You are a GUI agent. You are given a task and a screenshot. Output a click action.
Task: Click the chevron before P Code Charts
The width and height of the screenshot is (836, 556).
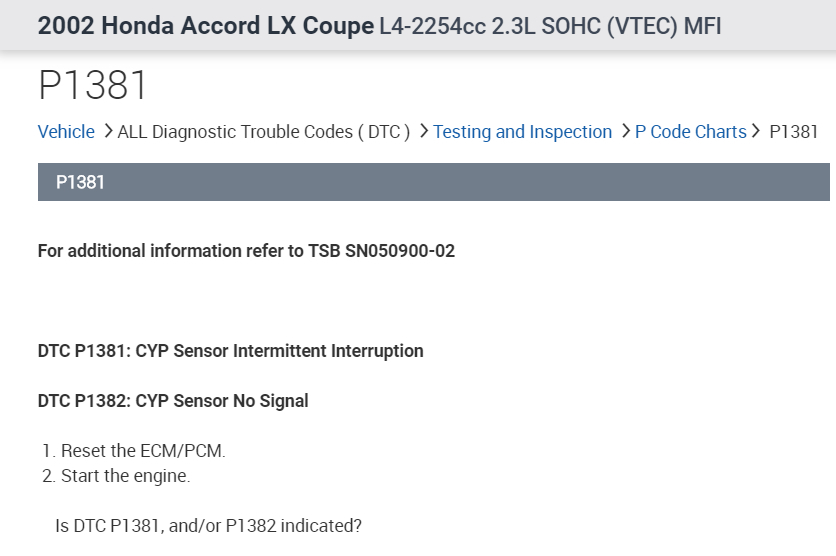(625, 131)
